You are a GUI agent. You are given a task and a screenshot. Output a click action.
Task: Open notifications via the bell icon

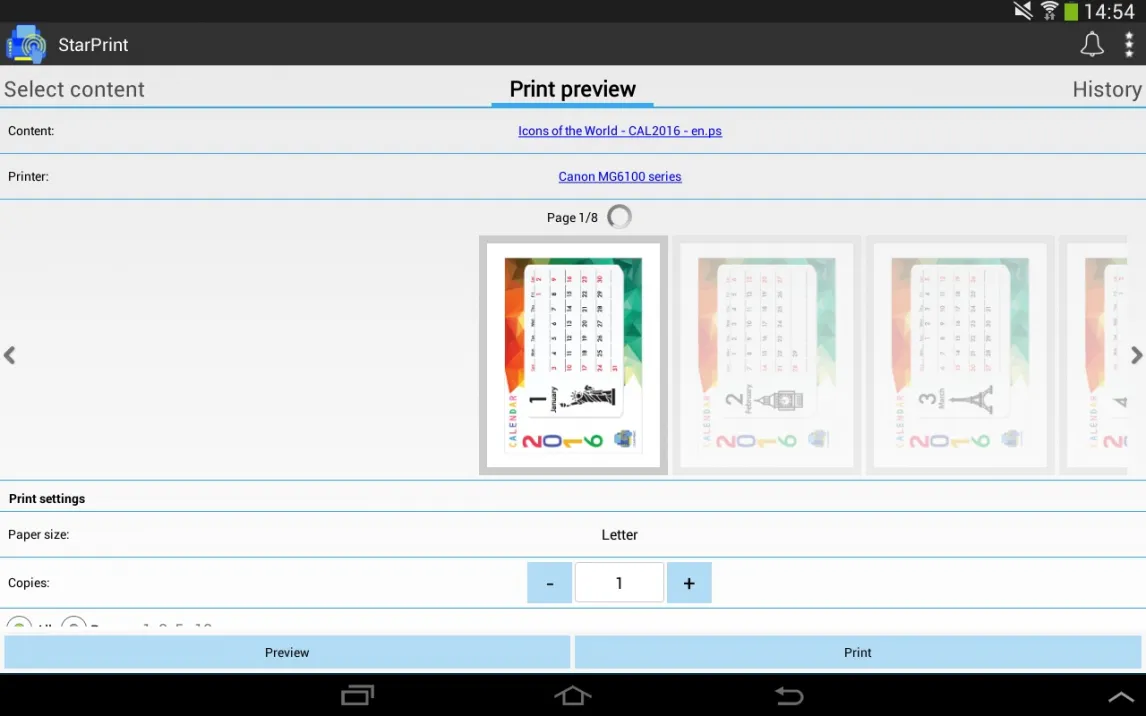pyautogui.click(x=1092, y=45)
